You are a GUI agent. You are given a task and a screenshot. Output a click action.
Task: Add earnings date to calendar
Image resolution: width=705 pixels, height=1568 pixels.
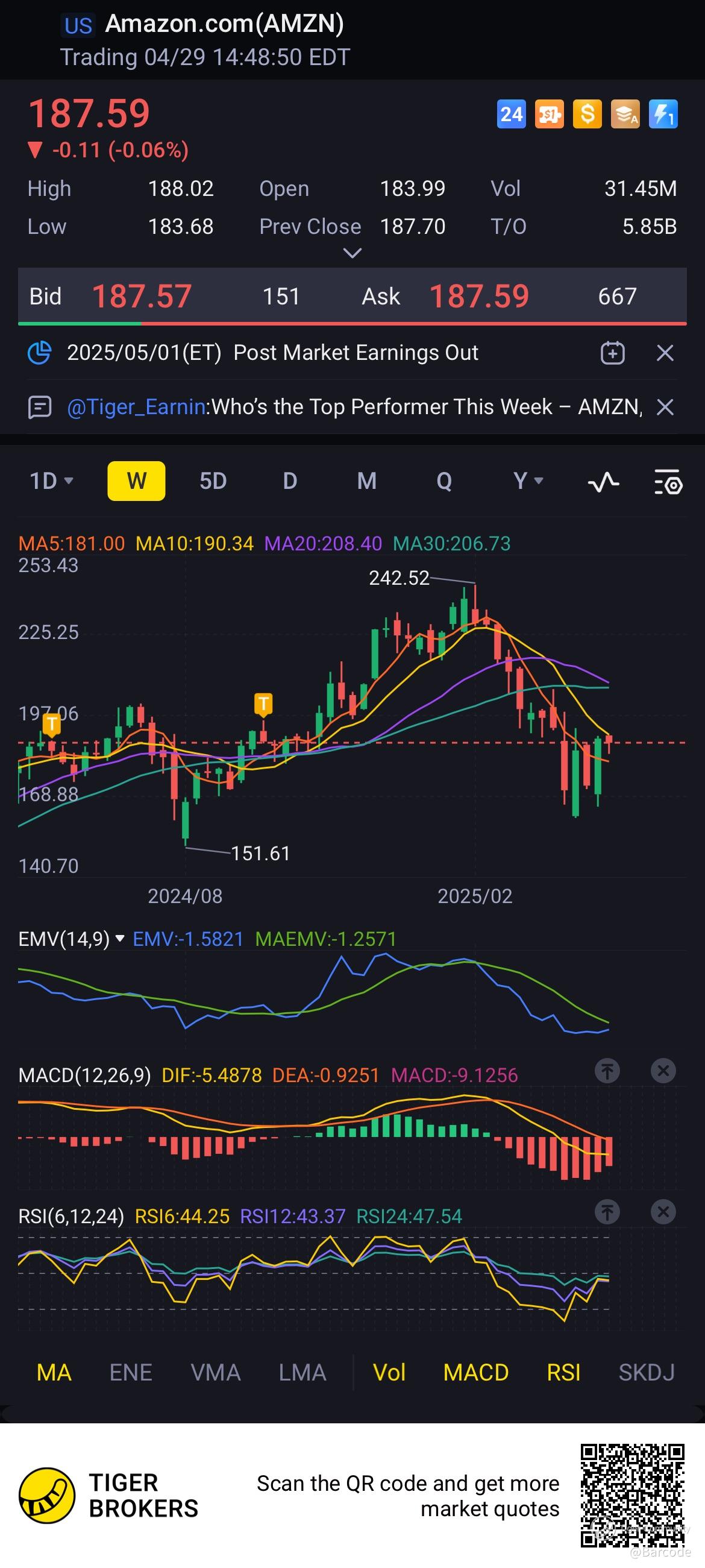click(613, 353)
